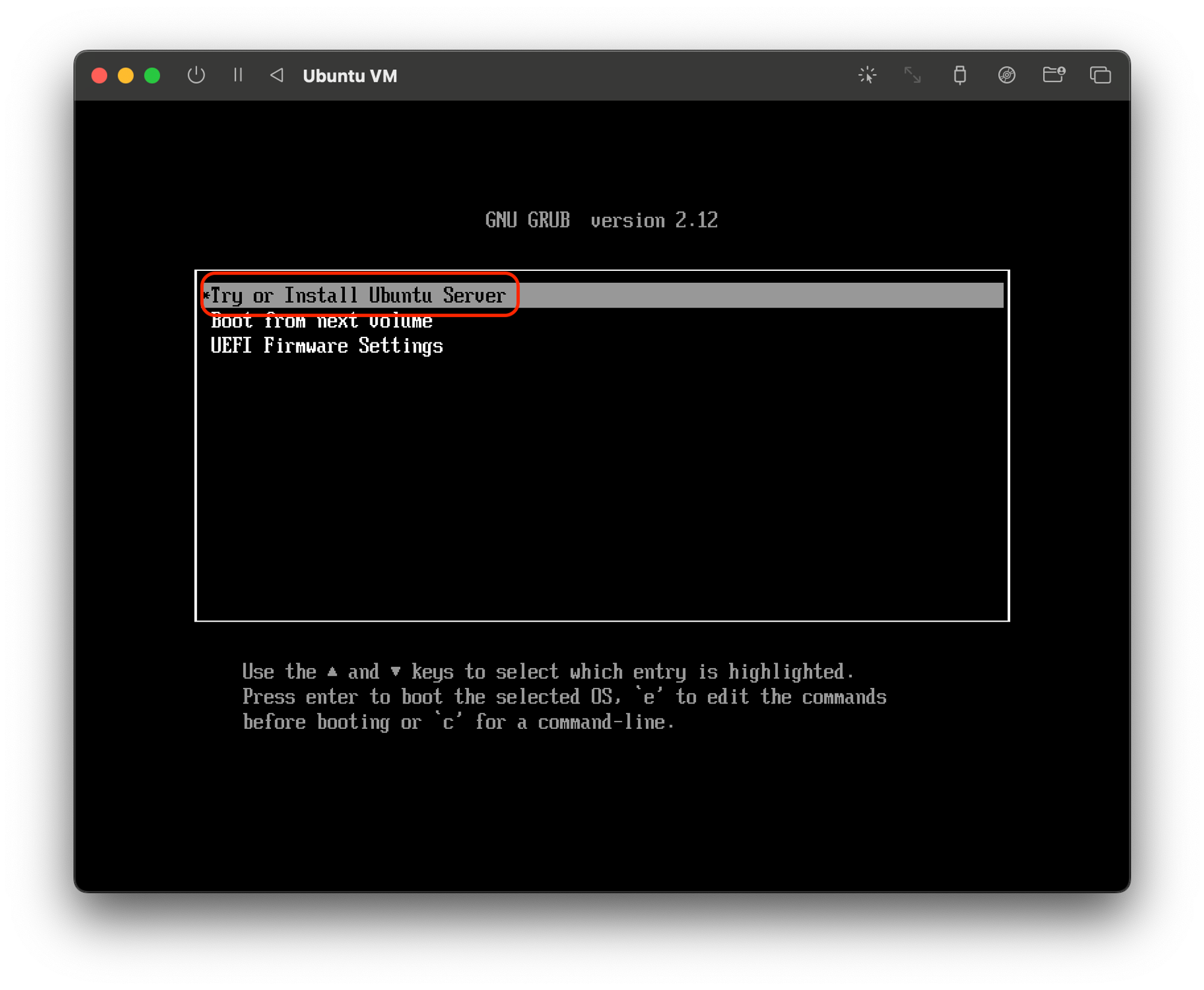Image resolution: width=1204 pixels, height=990 pixels.
Task: Click the GNU GRUB version 2.12 heading
Action: 601,220
